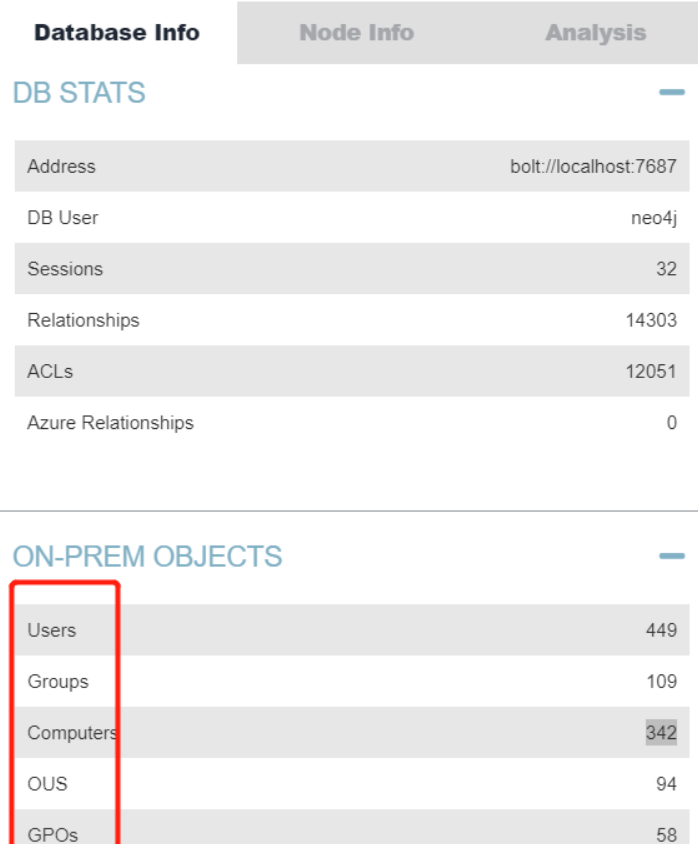Click the GPOs label
Image resolution: width=698 pixels, height=845 pixels.
[x=53, y=835]
